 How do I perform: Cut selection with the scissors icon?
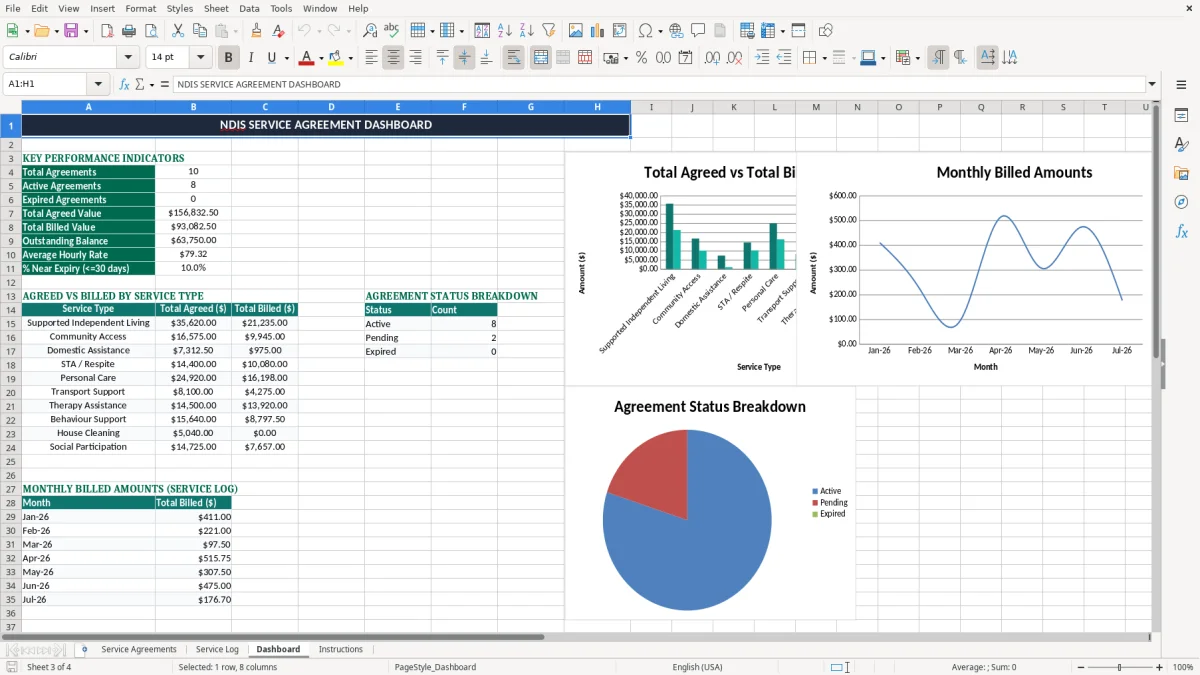pyautogui.click(x=178, y=31)
